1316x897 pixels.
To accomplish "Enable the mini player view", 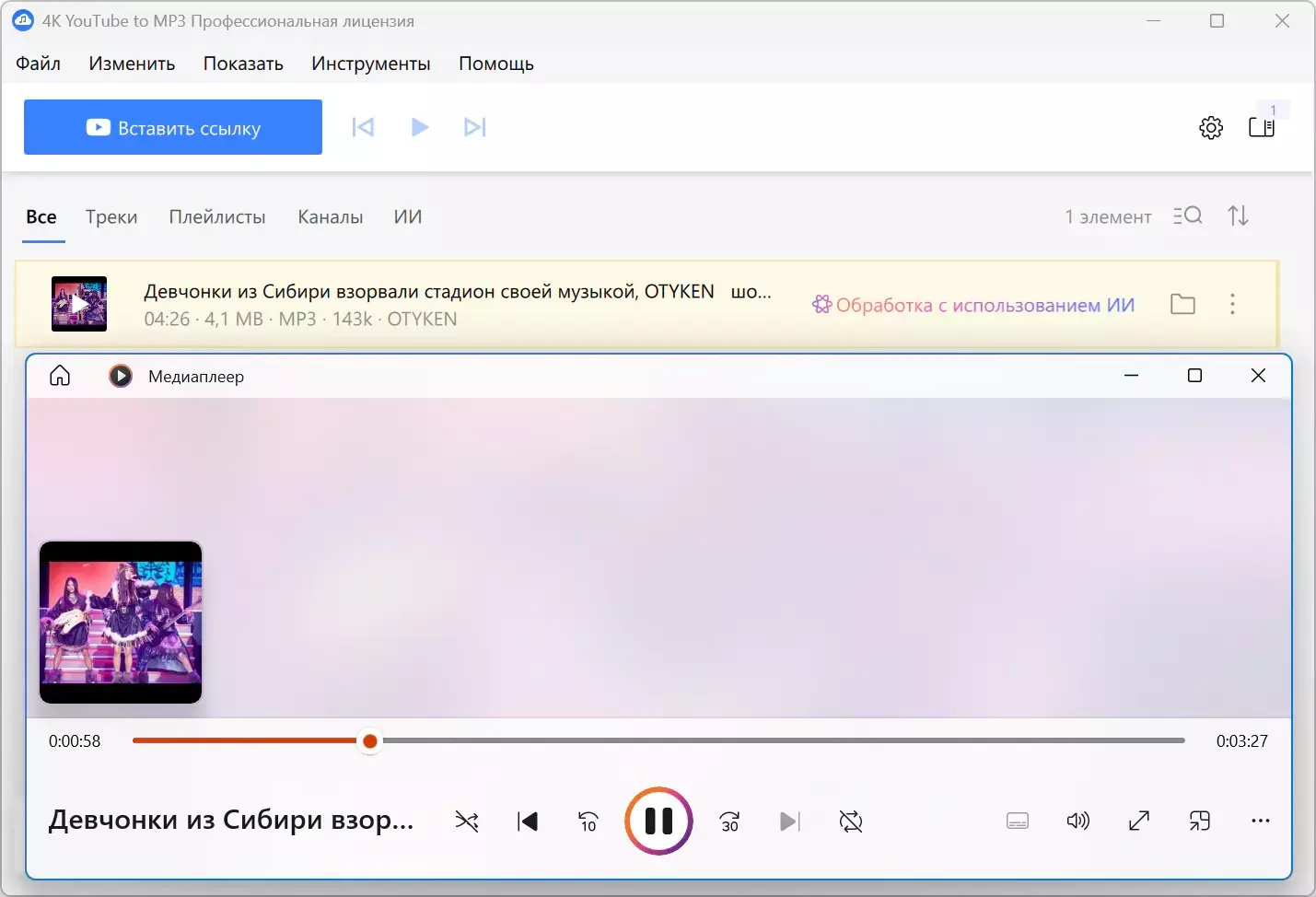I will pos(1200,821).
